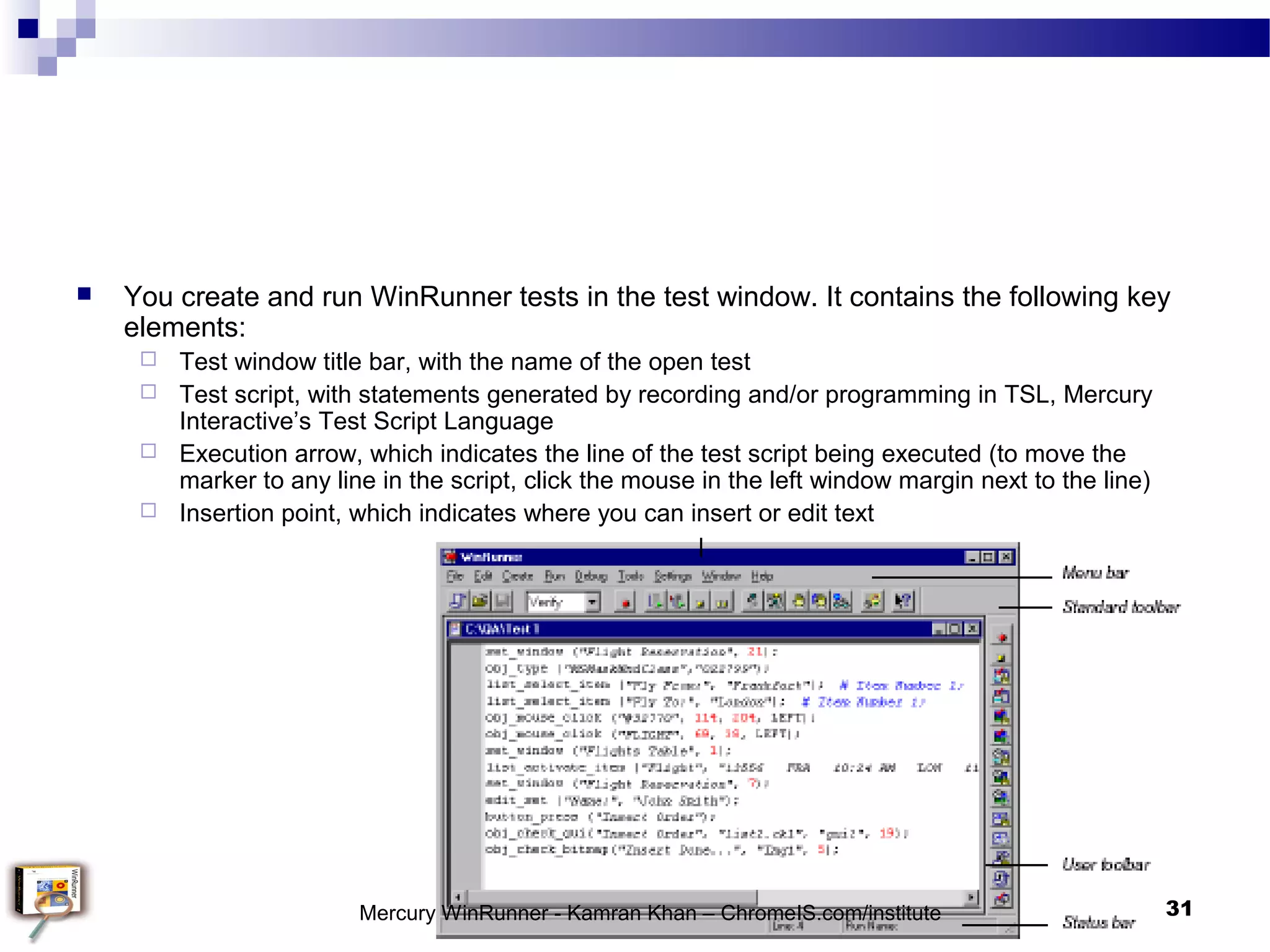This screenshot has width=1270, height=952.
Task: Click left arrow of horizontal scrollbar in test window
Action: (458, 897)
